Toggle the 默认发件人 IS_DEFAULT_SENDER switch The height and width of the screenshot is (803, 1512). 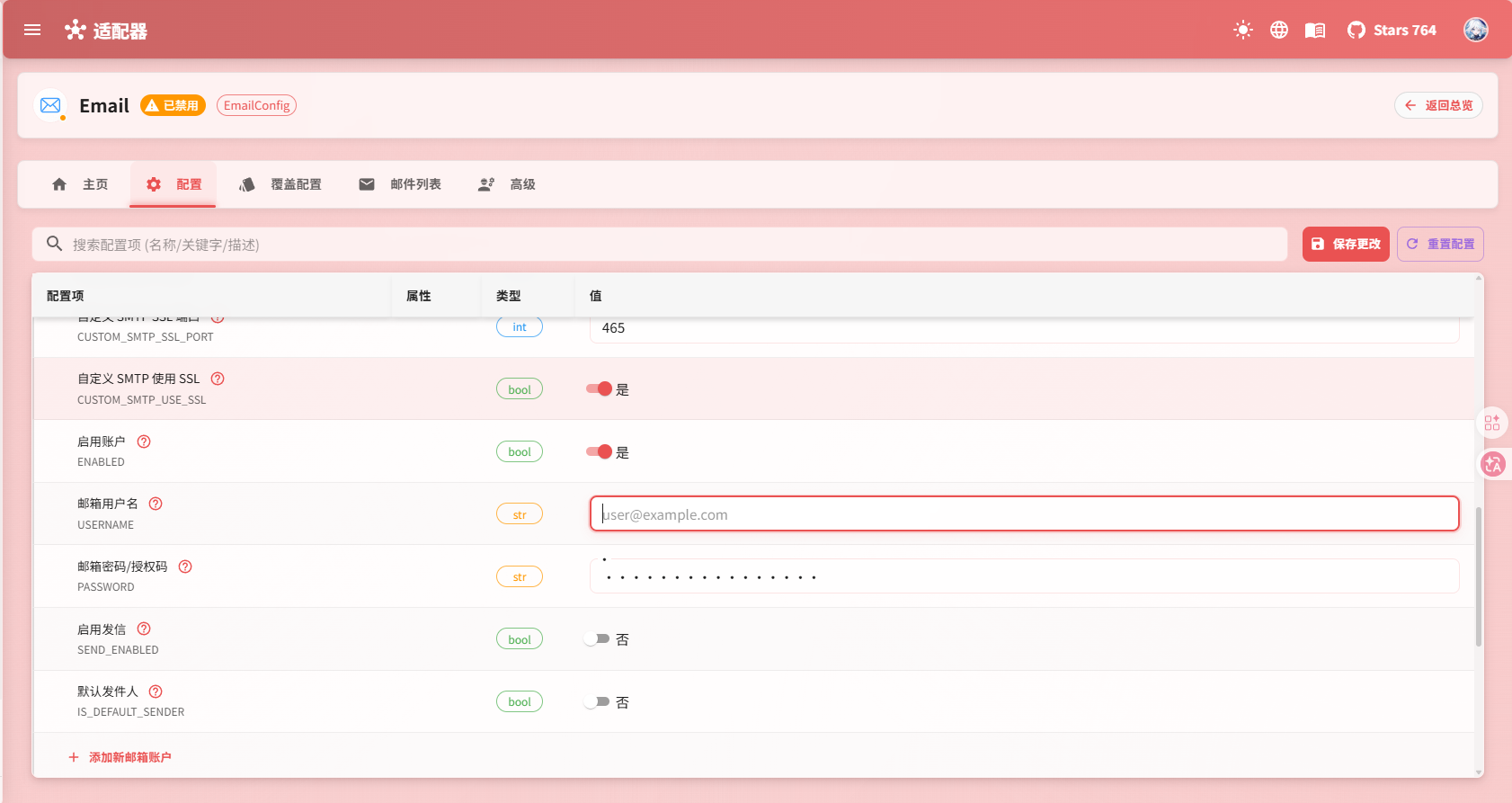(x=597, y=701)
